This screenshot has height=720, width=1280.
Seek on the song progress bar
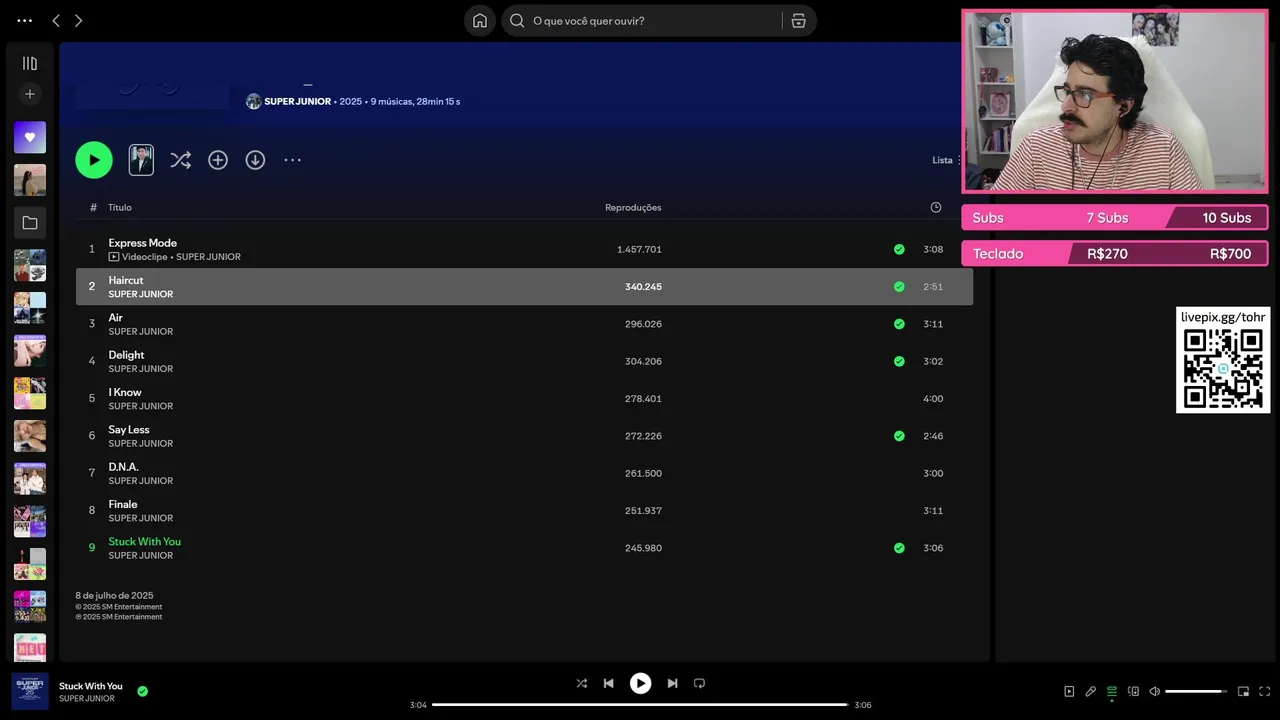pos(640,705)
